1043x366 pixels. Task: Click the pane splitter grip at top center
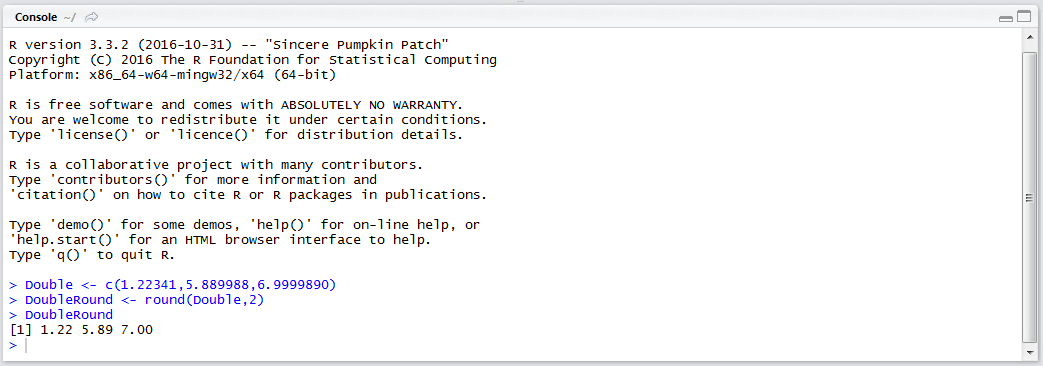coord(521,2)
